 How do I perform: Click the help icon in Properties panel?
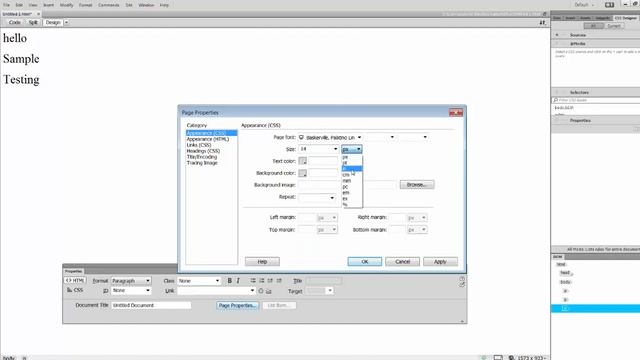pos(462,279)
